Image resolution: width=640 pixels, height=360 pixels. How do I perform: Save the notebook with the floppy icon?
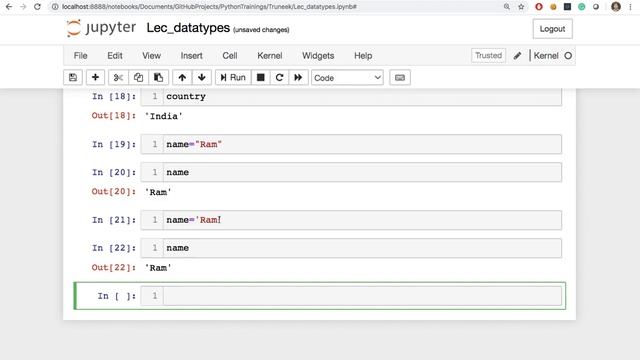coord(73,78)
